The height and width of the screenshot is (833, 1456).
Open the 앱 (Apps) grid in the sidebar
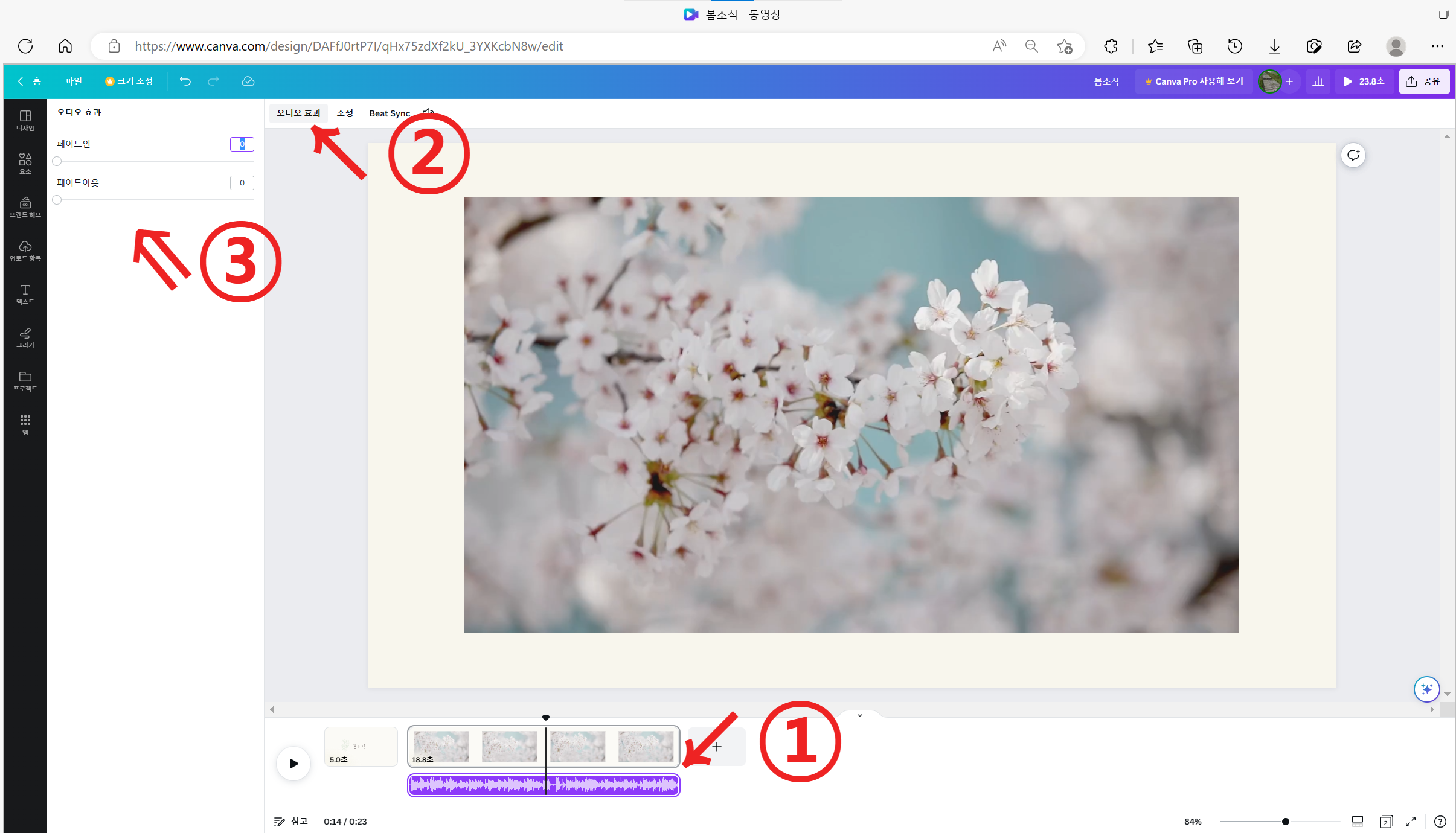(25, 424)
